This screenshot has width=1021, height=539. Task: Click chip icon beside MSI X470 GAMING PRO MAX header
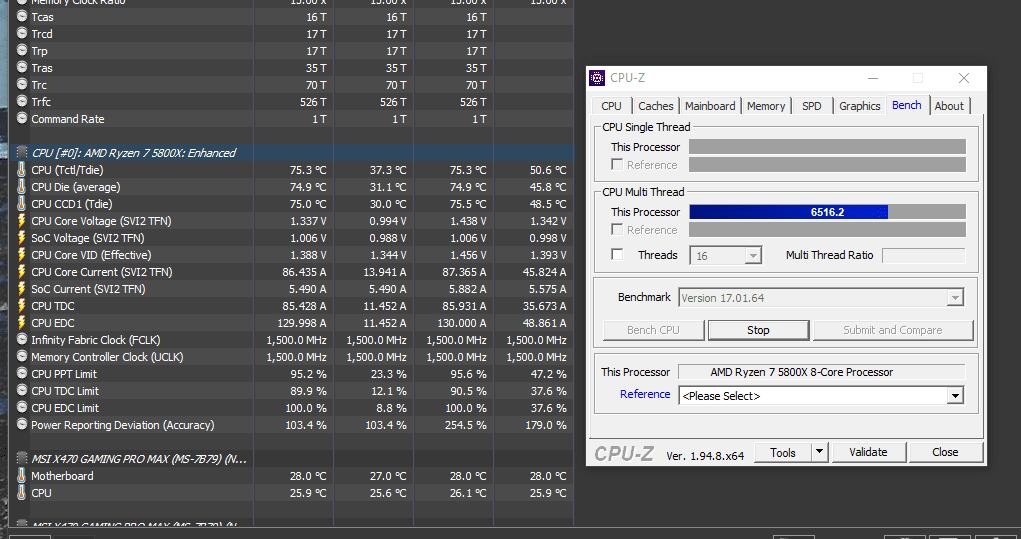[21, 458]
